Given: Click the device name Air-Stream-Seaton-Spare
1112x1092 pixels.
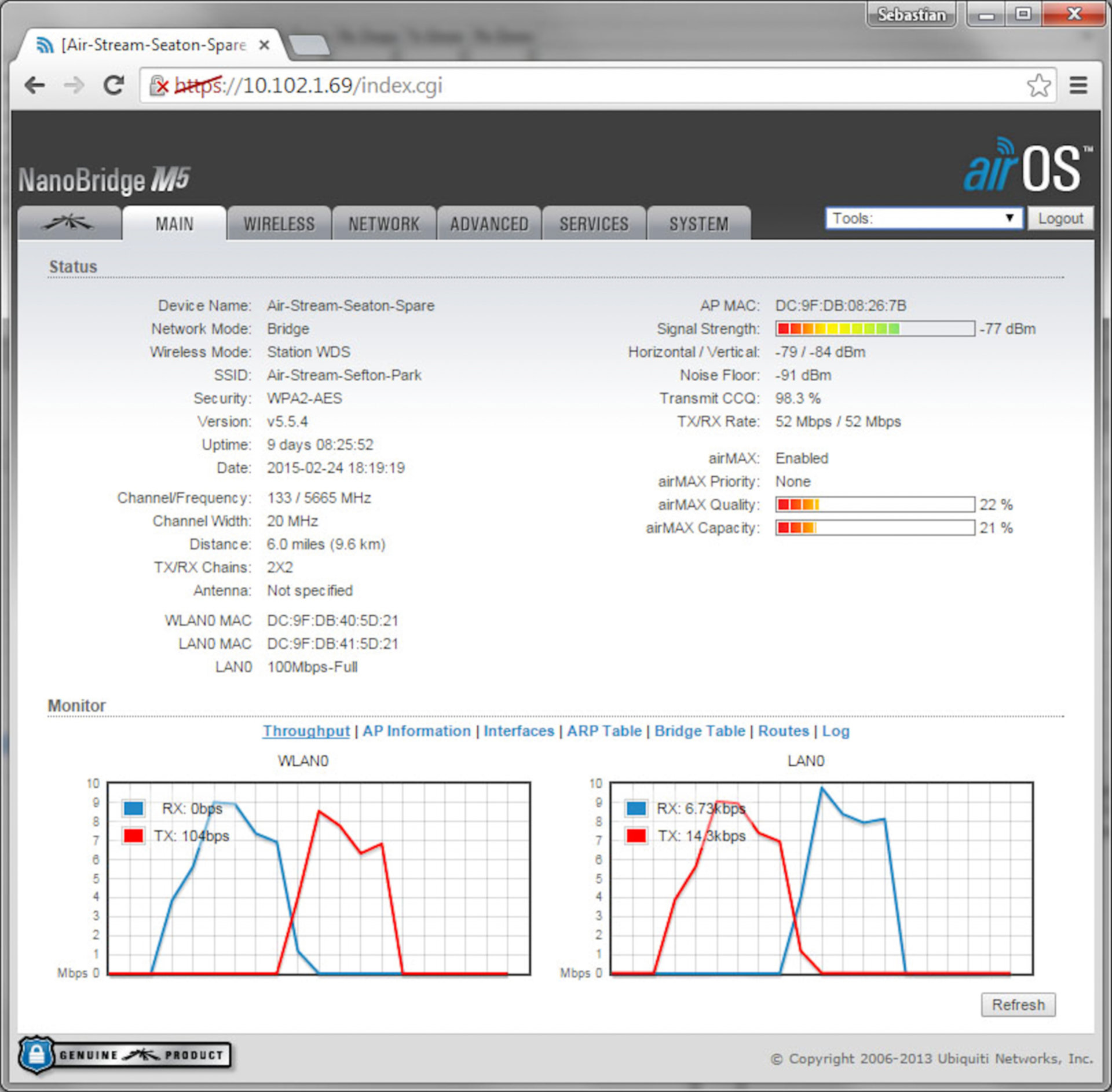Looking at the screenshot, I should (x=350, y=305).
